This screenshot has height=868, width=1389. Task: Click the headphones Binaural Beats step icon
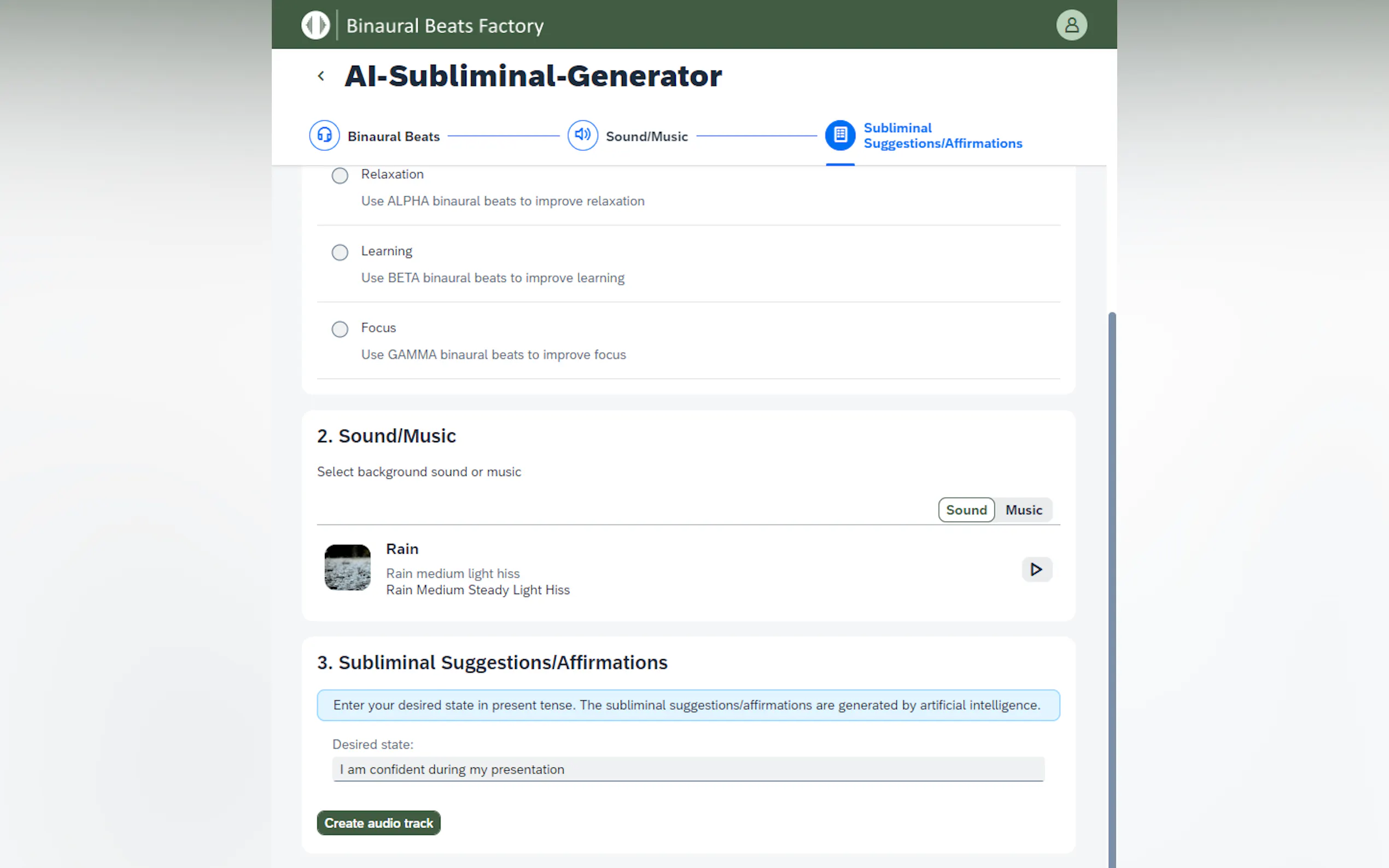point(324,136)
